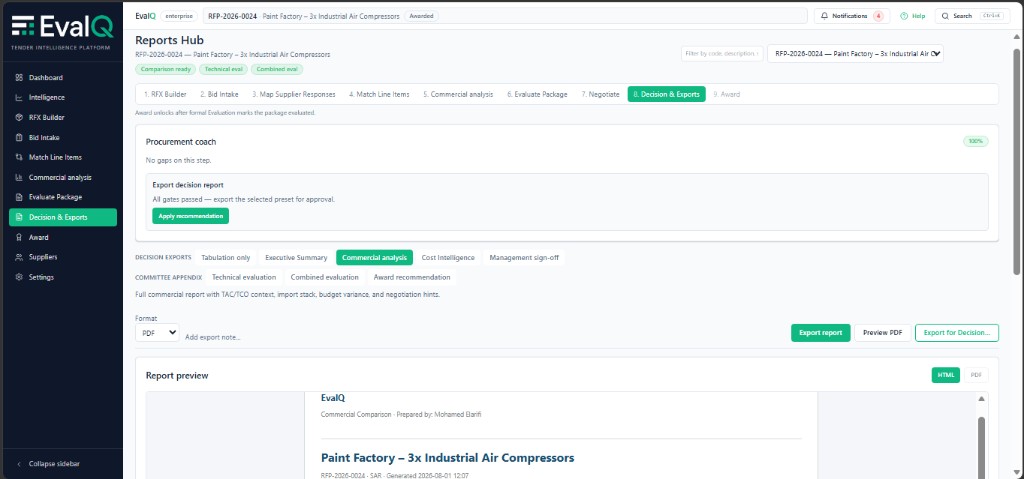This screenshot has height=479, width=1024.
Task: Open Settings from the sidebar
Action: coord(63,277)
